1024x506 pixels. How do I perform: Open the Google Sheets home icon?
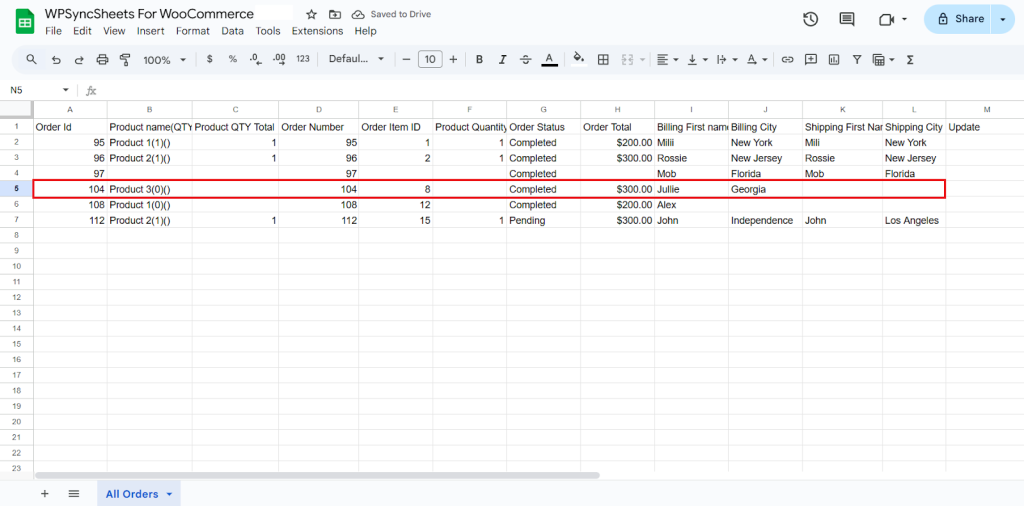[x=25, y=22]
